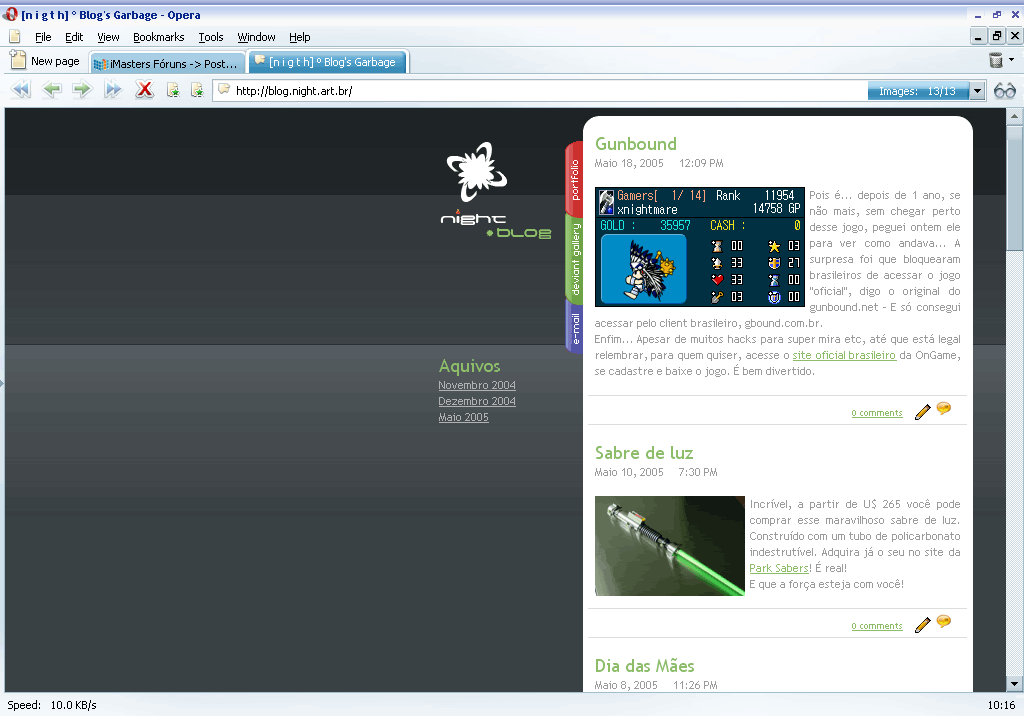
Task: Click the night blog logo
Action: tap(496, 191)
